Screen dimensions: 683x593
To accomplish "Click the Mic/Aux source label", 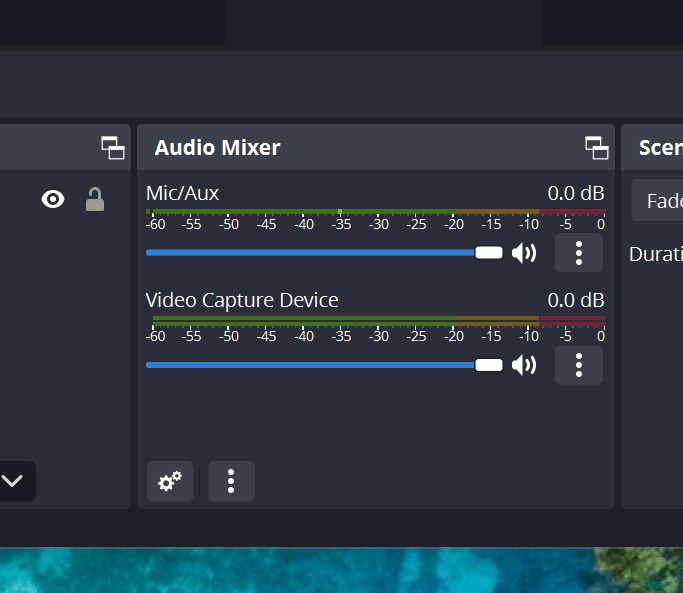I will click(183, 193).
